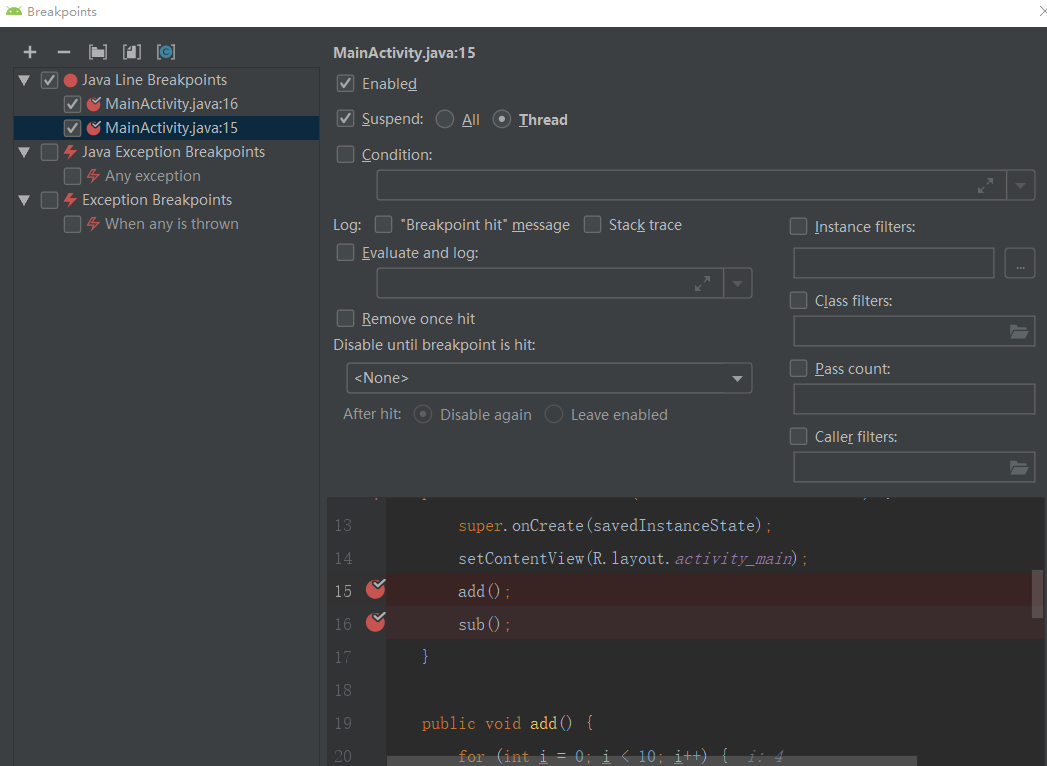This screenshot has height=766, width=1047.
Task: Click the code preview horizontal scrollbar
Action: tap(651, 761)
